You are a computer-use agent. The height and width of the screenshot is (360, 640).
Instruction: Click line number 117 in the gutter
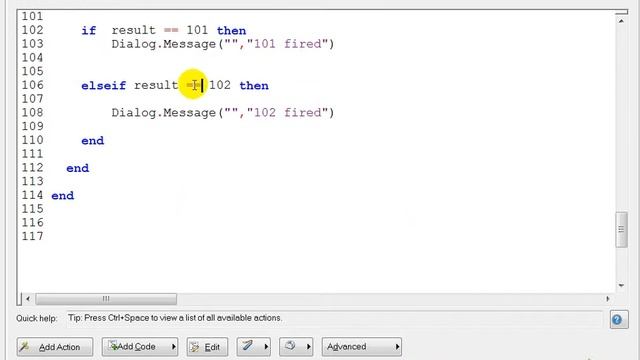[32, 236]
